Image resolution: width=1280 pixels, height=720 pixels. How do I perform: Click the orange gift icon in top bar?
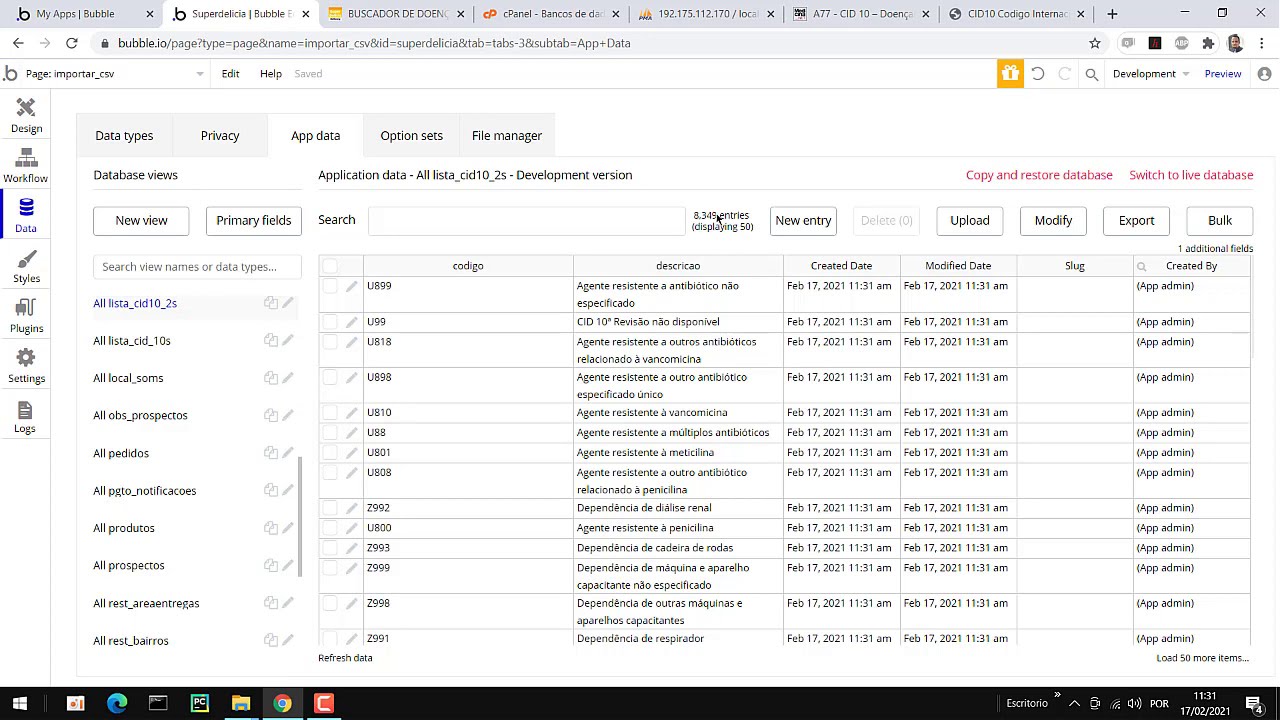(1010, 74)
